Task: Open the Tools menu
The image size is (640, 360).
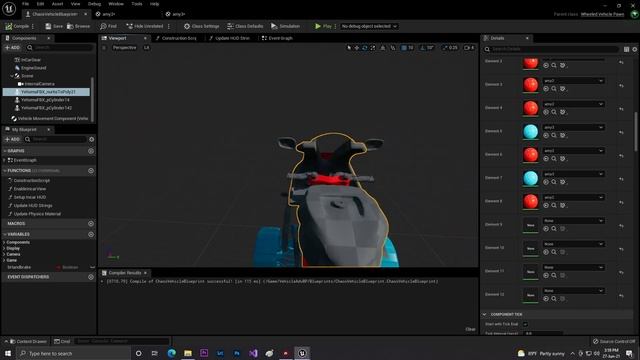Action: (x=137, y=4)
